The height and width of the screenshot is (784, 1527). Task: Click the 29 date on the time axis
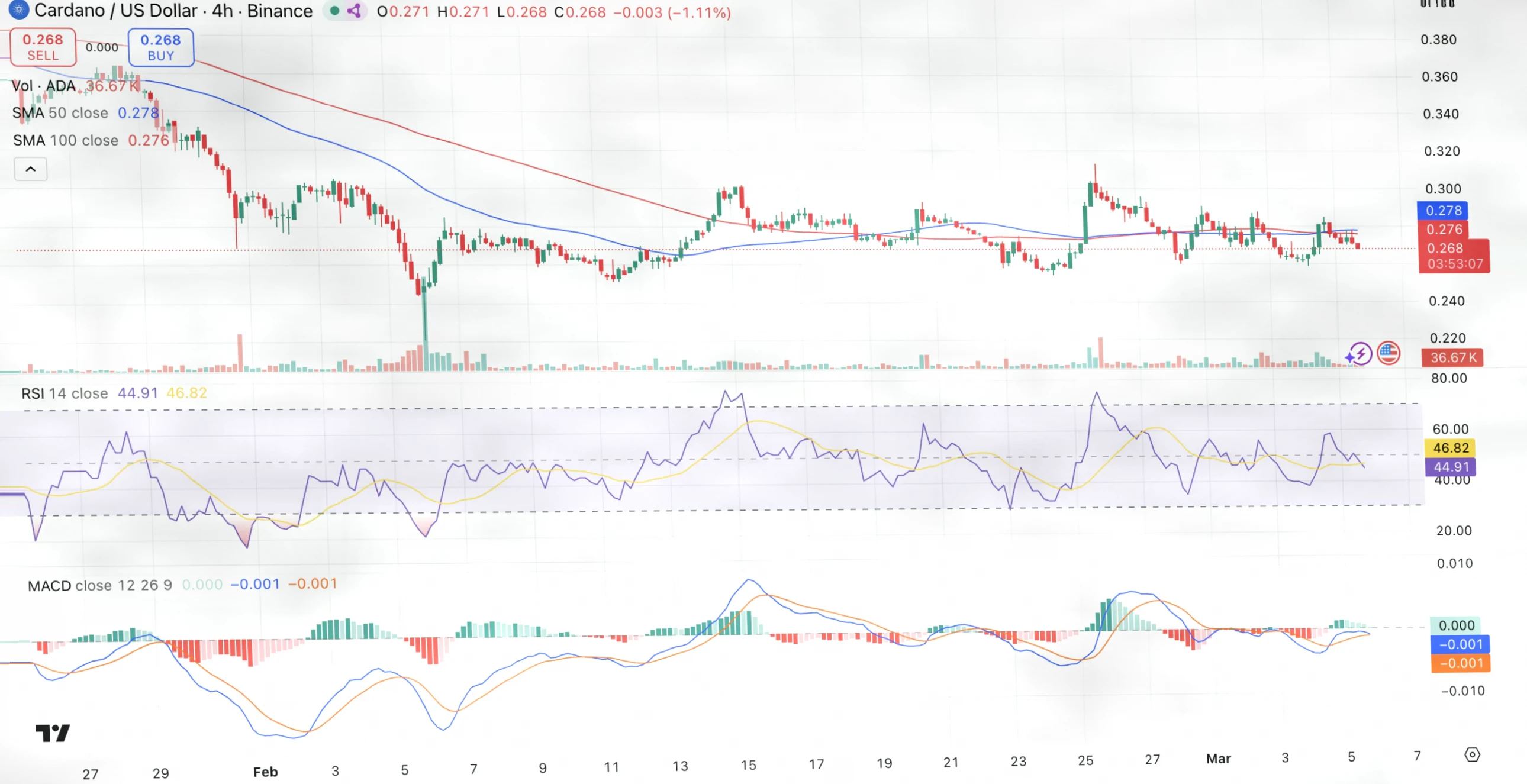coord(160,773)
